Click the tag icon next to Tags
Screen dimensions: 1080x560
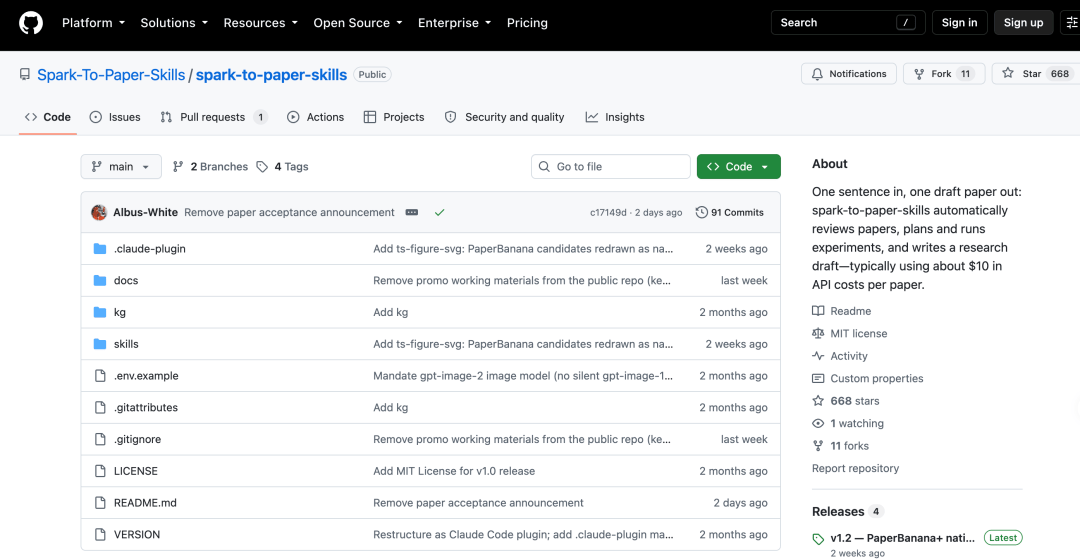pos(262,167)
